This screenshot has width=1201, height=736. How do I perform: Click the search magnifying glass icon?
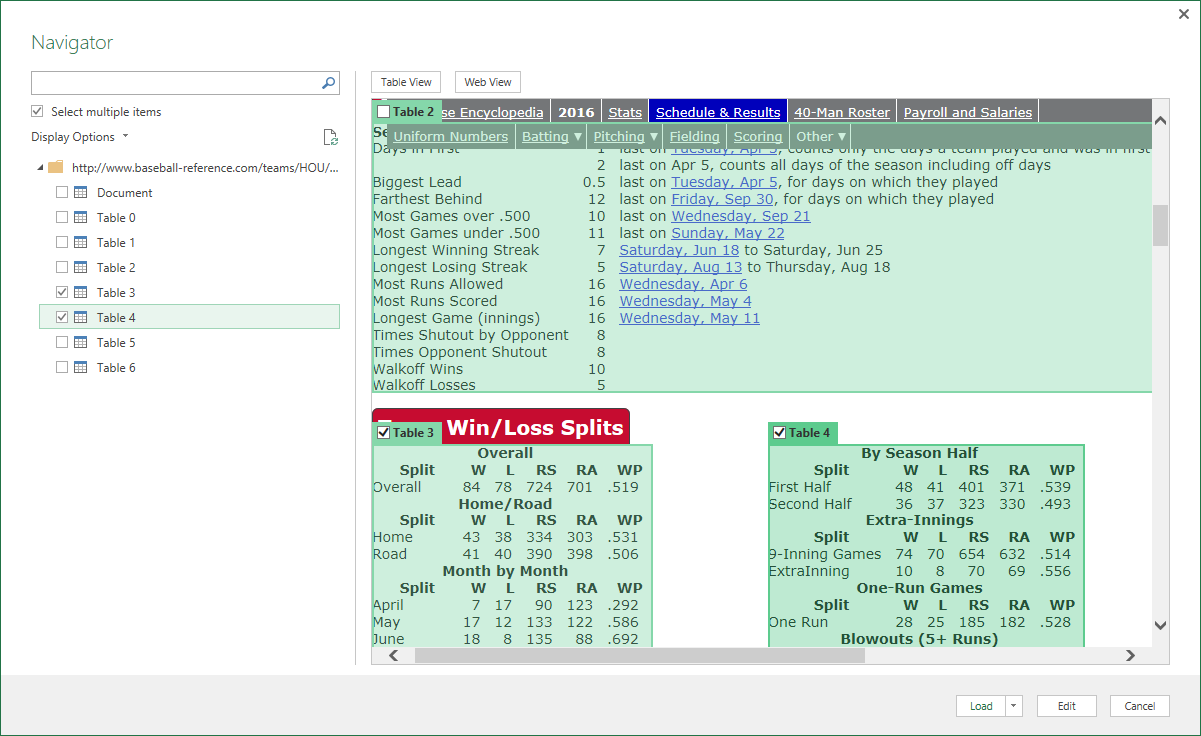(329, 83)
